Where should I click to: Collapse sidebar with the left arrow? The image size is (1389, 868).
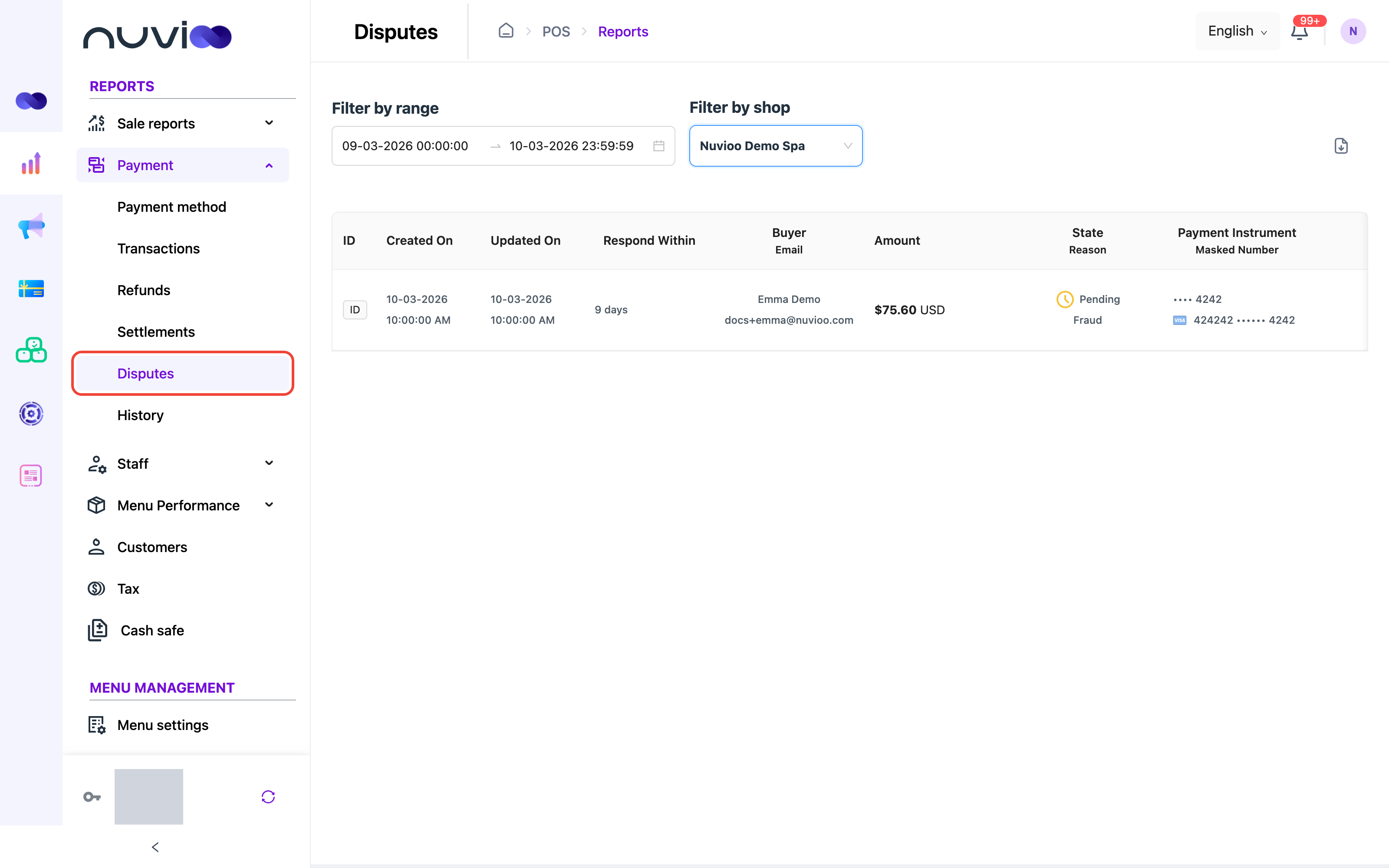pos(155,847)
